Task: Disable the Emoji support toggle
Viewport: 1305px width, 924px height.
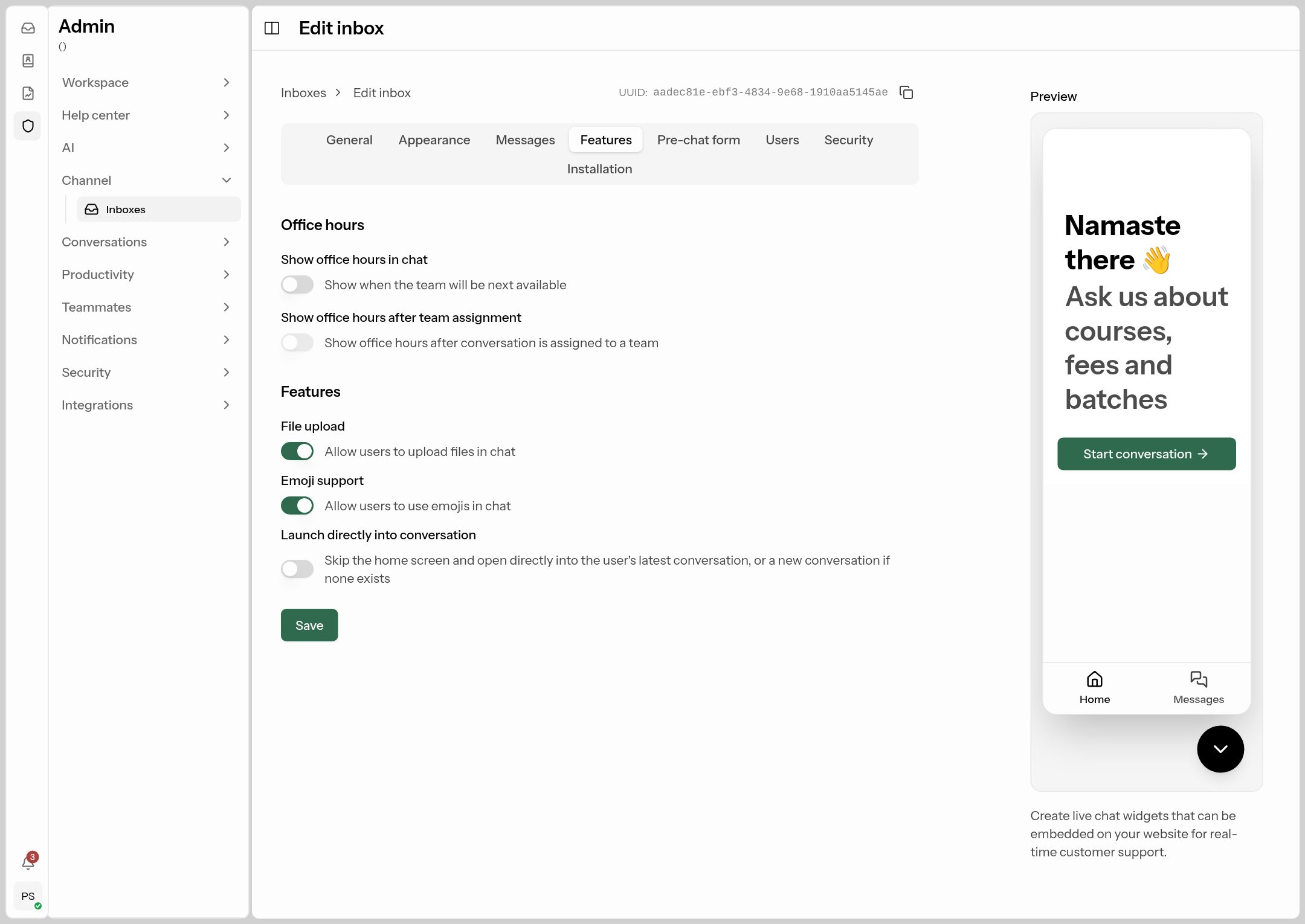Action: pyautogui.click(x=297, y=505)
